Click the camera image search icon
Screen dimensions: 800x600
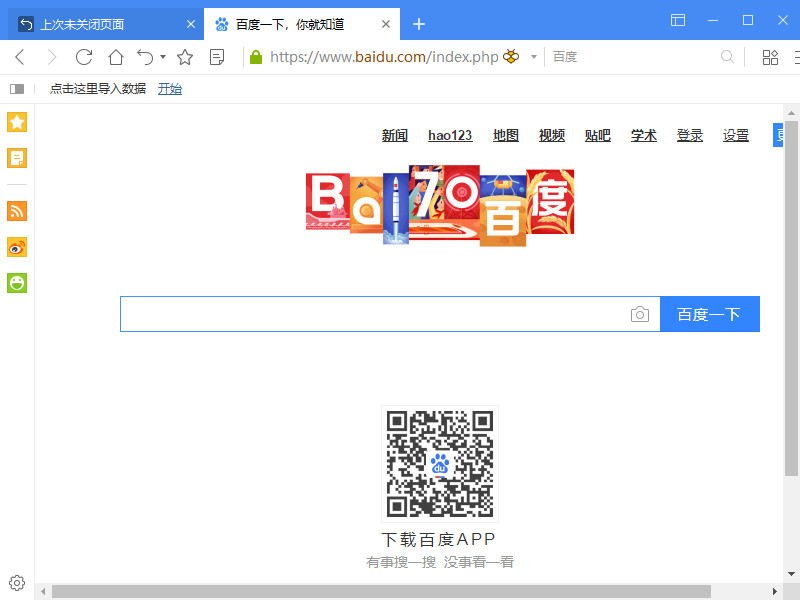640,314
